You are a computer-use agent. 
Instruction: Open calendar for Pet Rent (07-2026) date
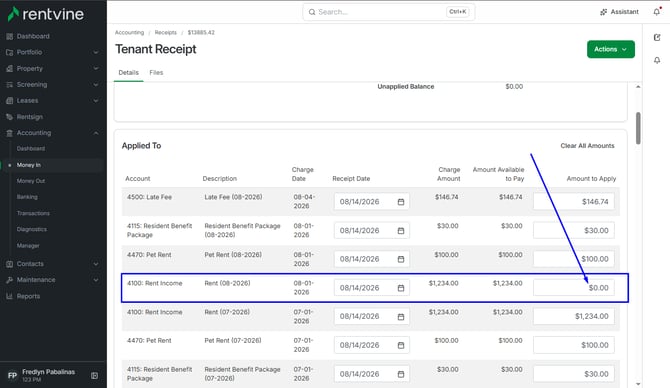[401, 345]
